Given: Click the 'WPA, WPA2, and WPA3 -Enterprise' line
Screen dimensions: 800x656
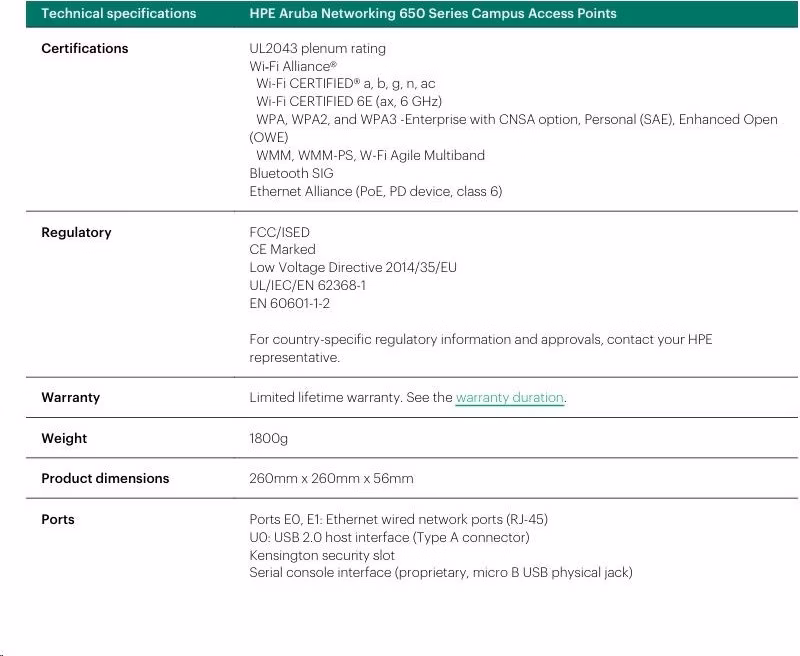Looking at the screenshot, I should tap(516, 119).
